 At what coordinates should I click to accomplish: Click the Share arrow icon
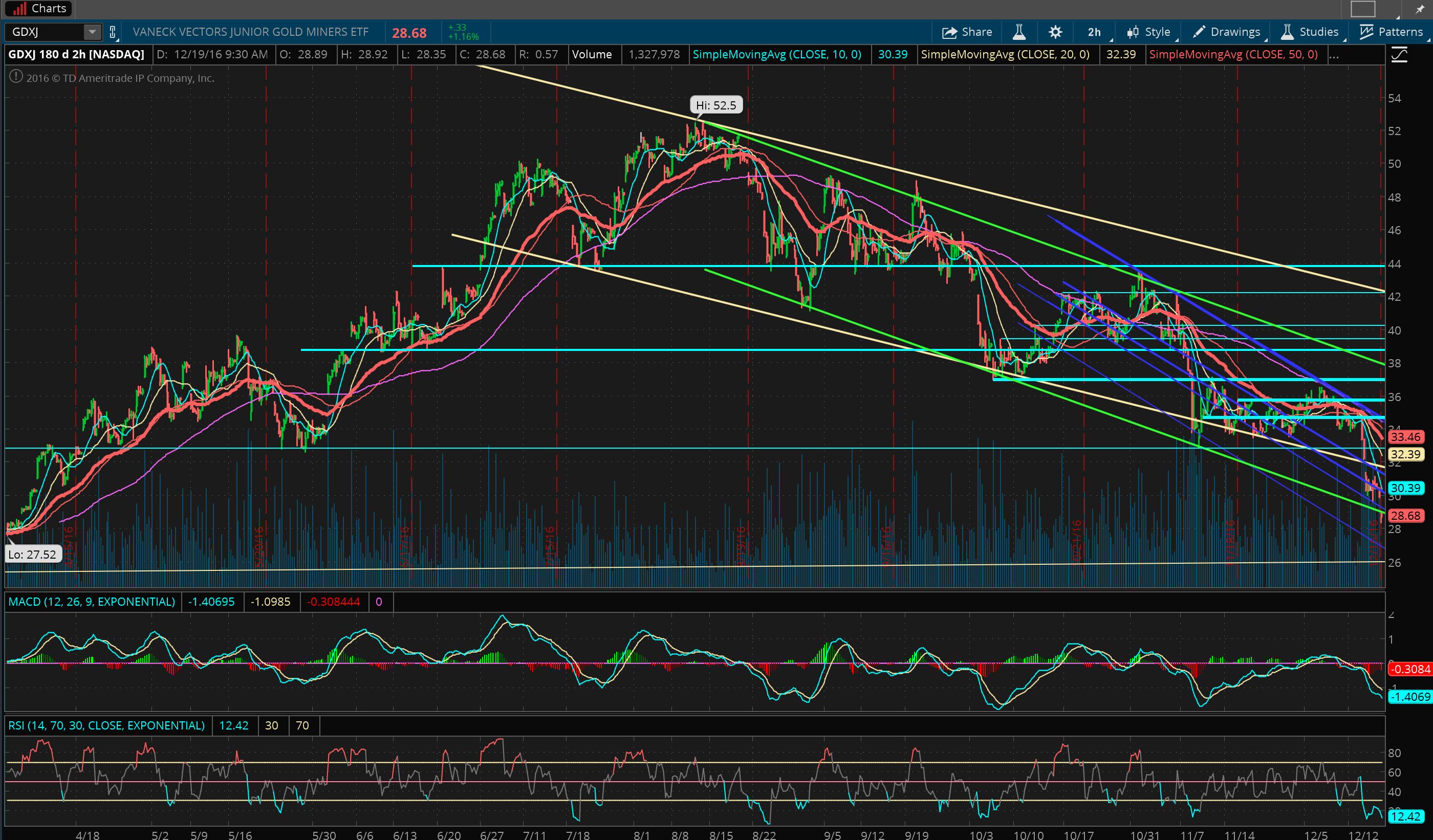point(949,32)
